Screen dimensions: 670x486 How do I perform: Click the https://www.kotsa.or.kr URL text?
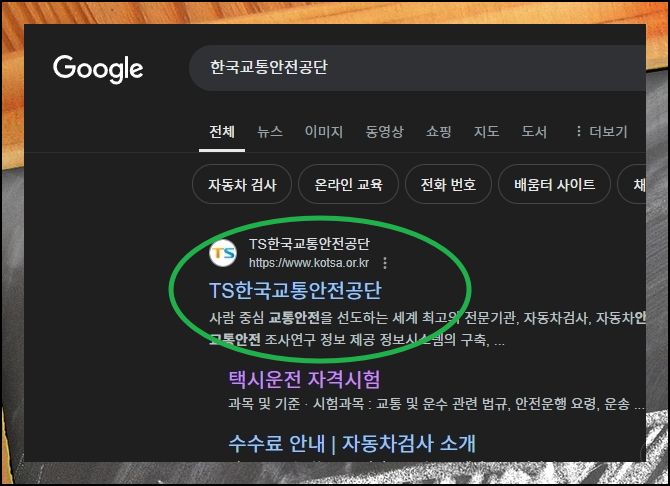click(309, 263)
